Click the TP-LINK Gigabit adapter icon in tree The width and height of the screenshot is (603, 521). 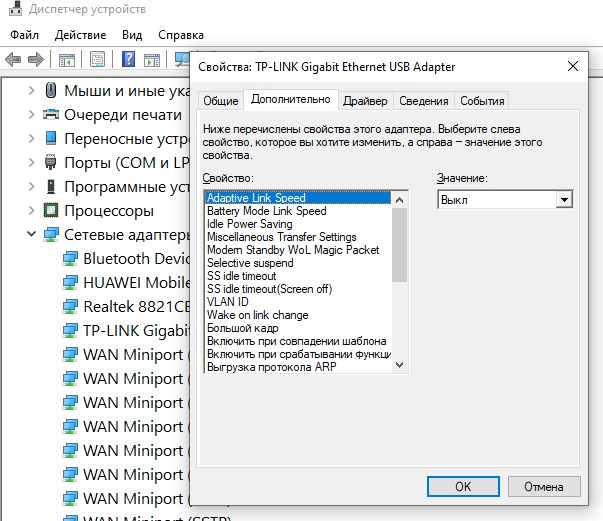[70, 330]
